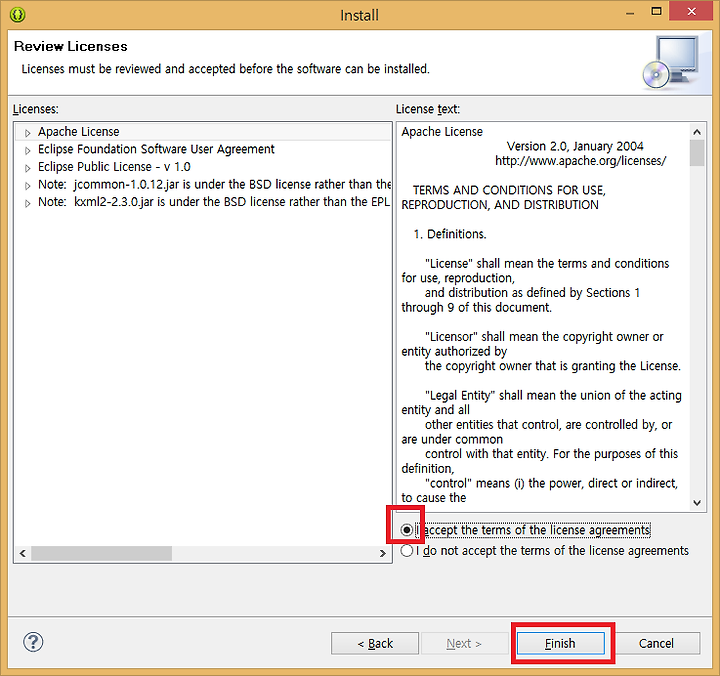Click the licenses list horizontal scrollbar thumb
The height and width of the screenshot is (676, 720).
(101, 553)
